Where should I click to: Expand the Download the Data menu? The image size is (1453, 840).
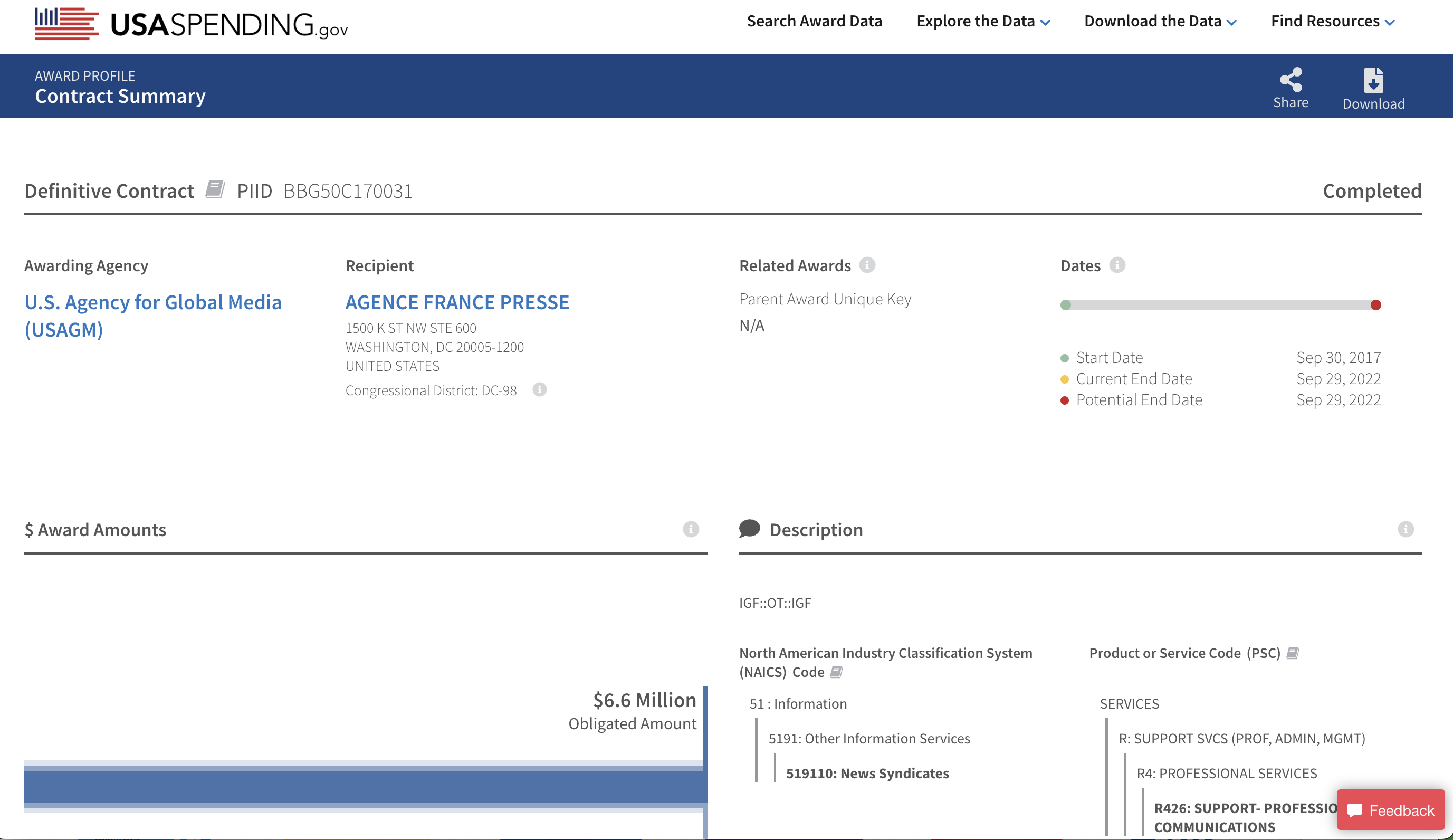tap(1160, 21)
